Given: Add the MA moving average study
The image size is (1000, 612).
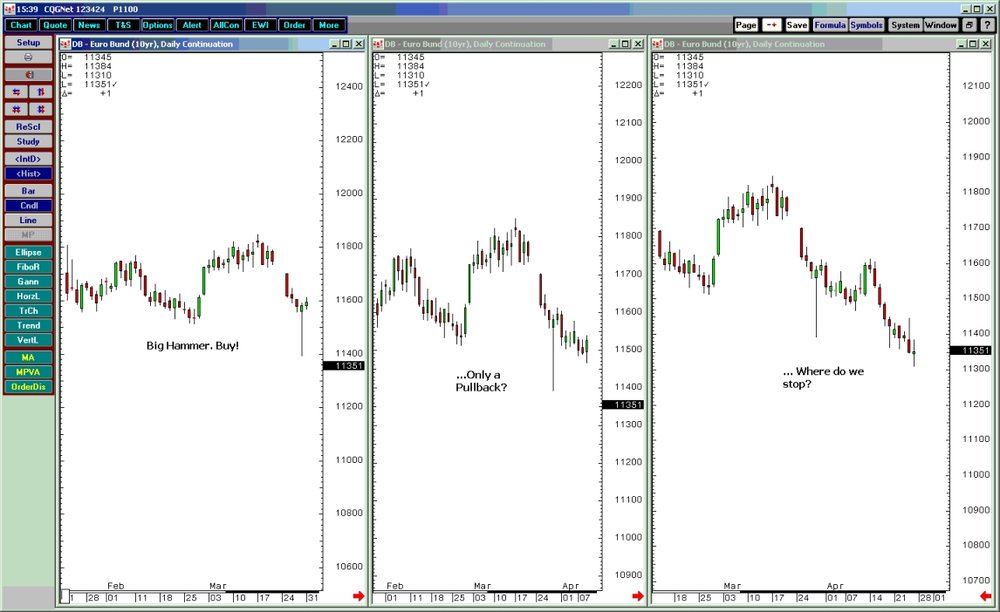Looking at the screenshot, I should click(x=28, y=357).
